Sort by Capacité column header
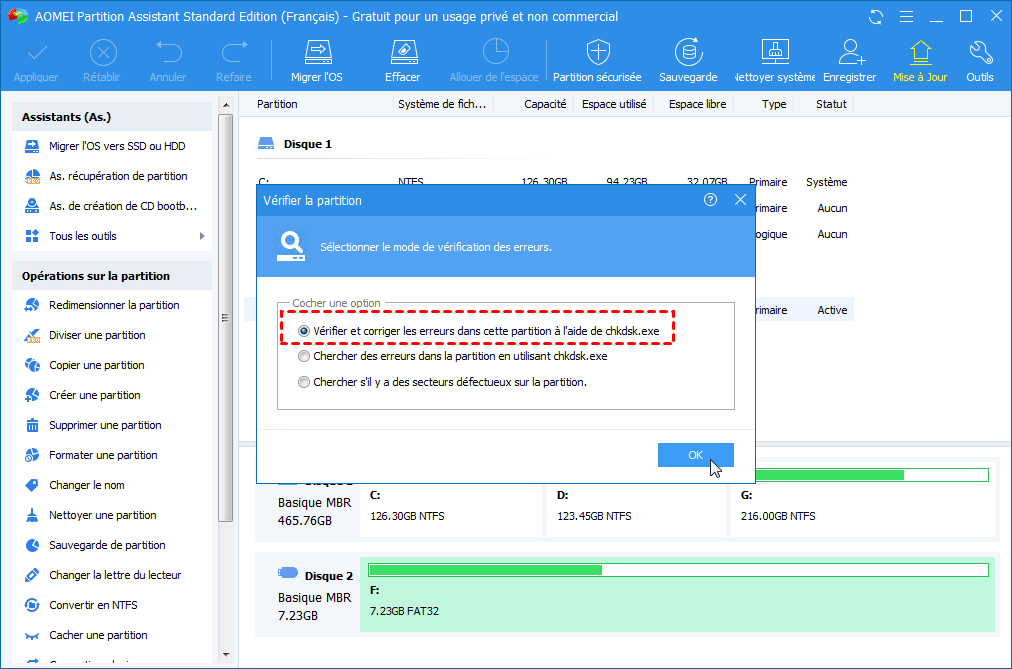The image size is (1012, 669). (545, 104)
